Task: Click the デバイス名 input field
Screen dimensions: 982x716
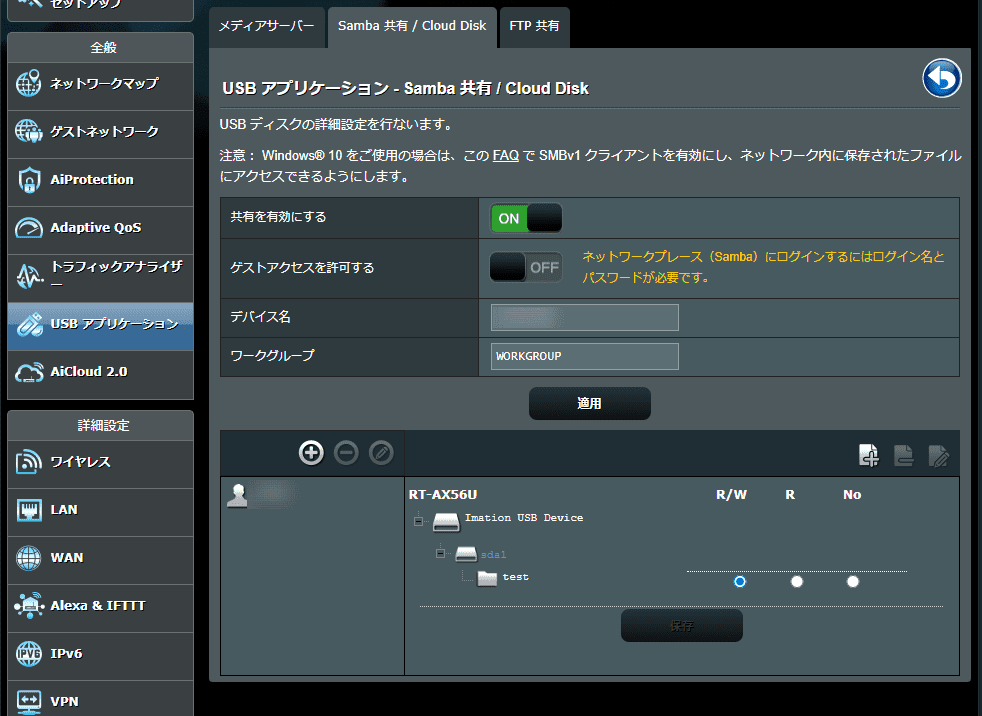Action: pyautogui.click(x=584, y=317)
